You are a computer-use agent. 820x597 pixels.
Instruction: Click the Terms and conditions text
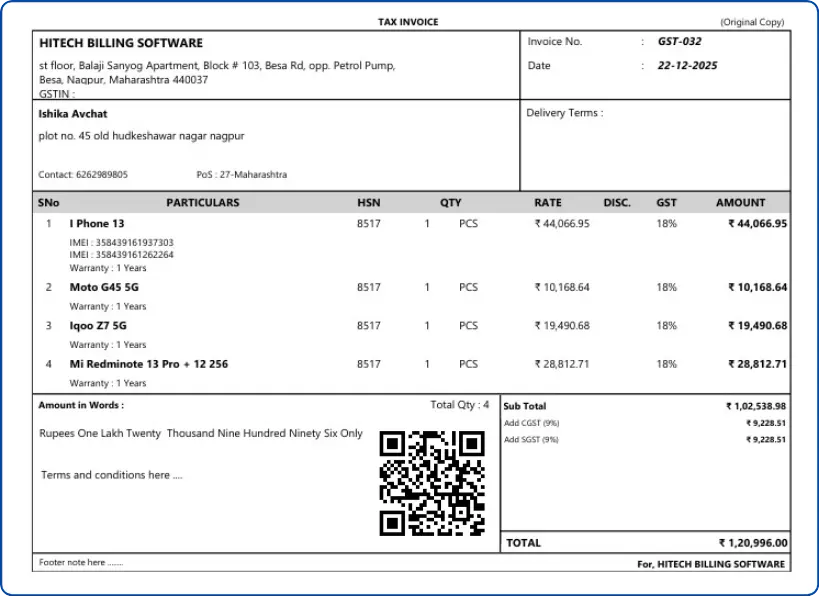click(111, 475)
